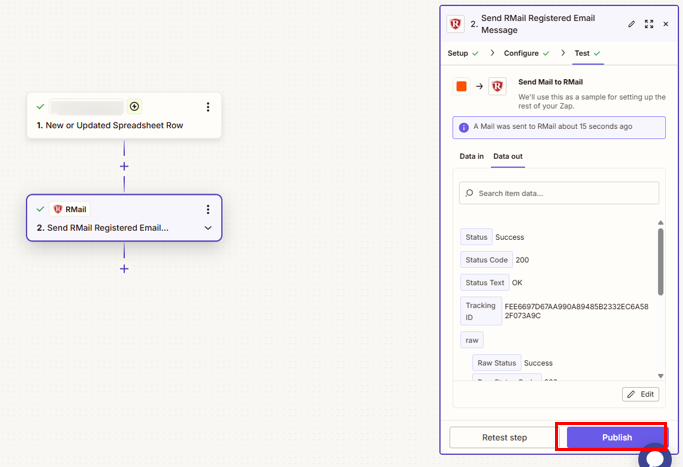
Task: Click the instant trigger lightning icon
Action: pos(134,106)
